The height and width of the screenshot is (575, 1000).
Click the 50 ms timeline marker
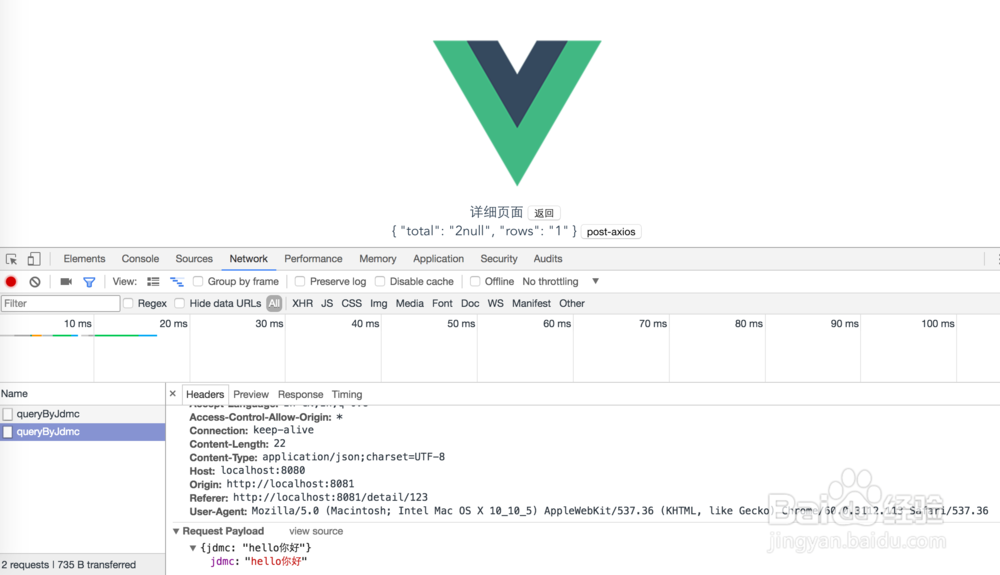(x=461, y=324)
